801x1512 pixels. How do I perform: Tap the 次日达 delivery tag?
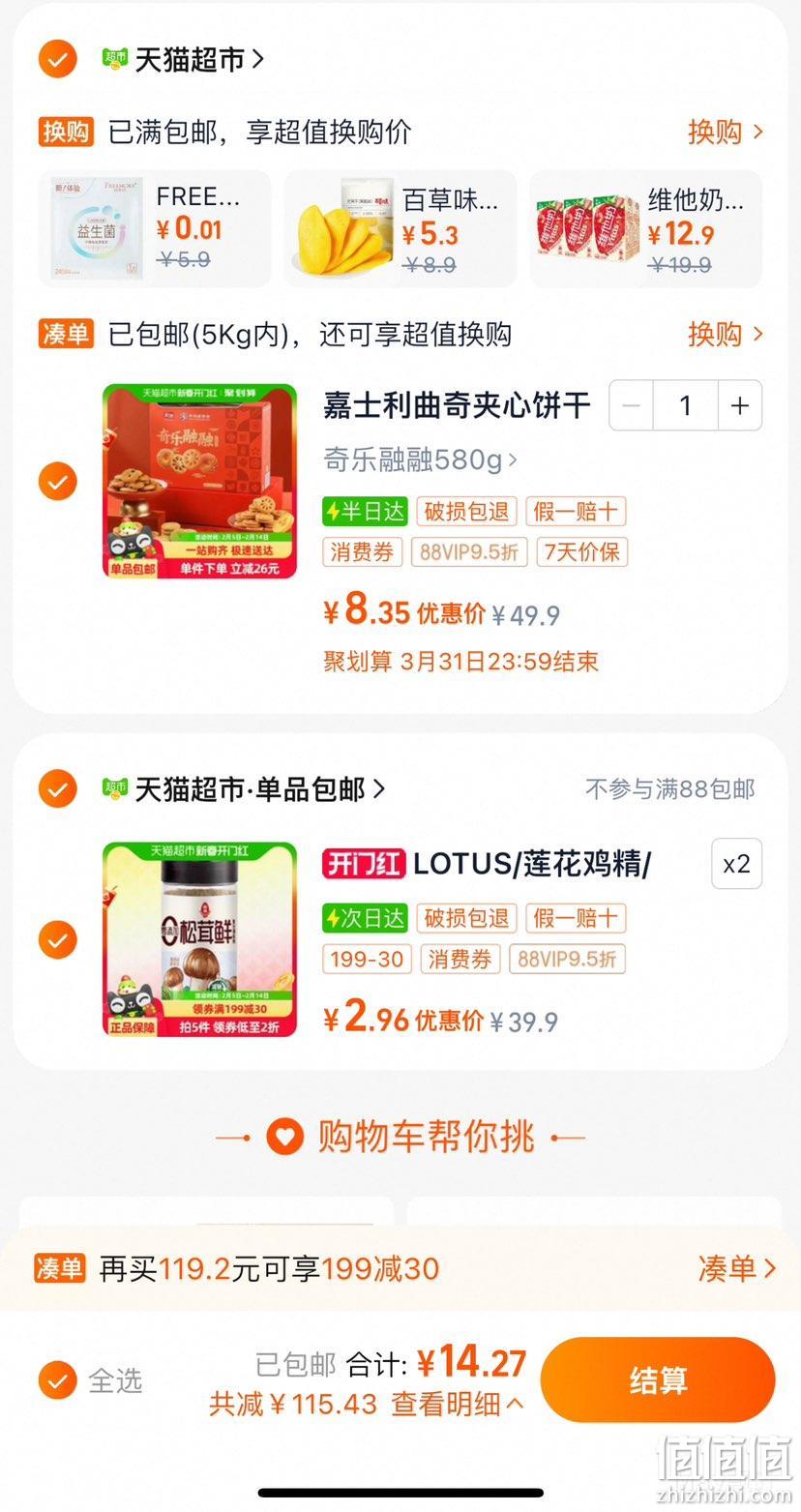pyautogui.click(x=366, y=918)
